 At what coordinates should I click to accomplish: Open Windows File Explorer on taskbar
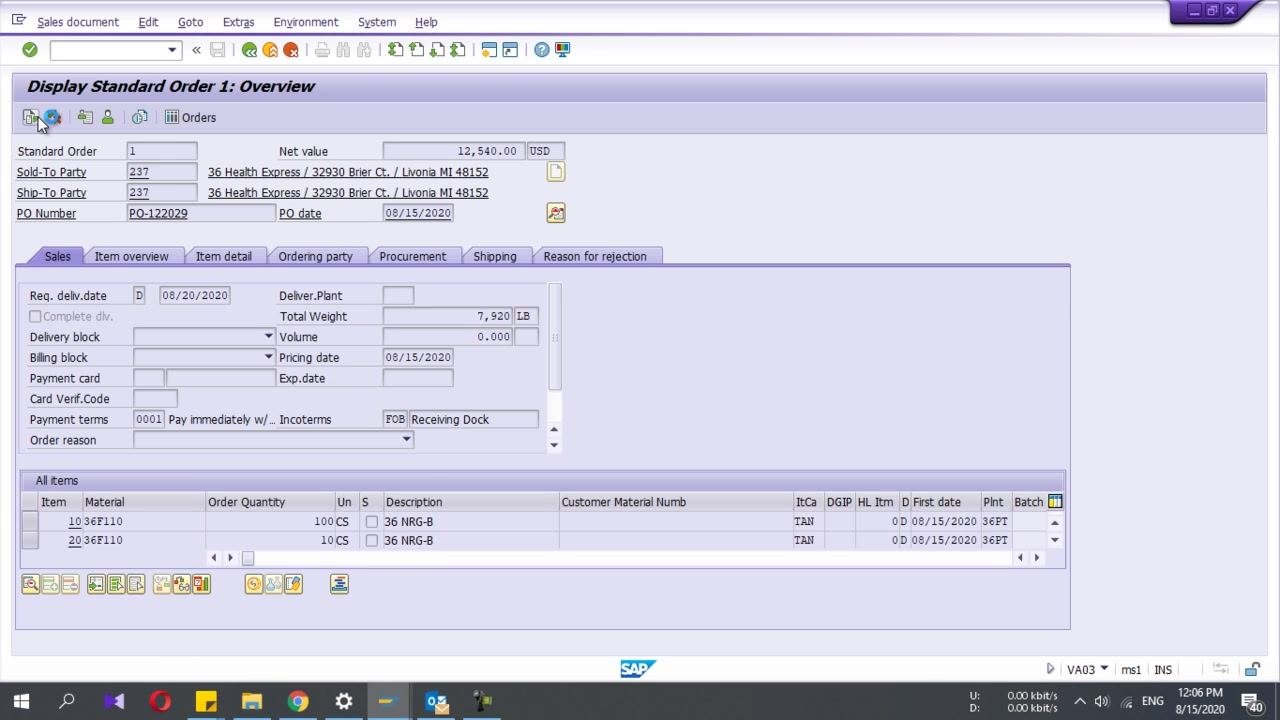(252, 701)
